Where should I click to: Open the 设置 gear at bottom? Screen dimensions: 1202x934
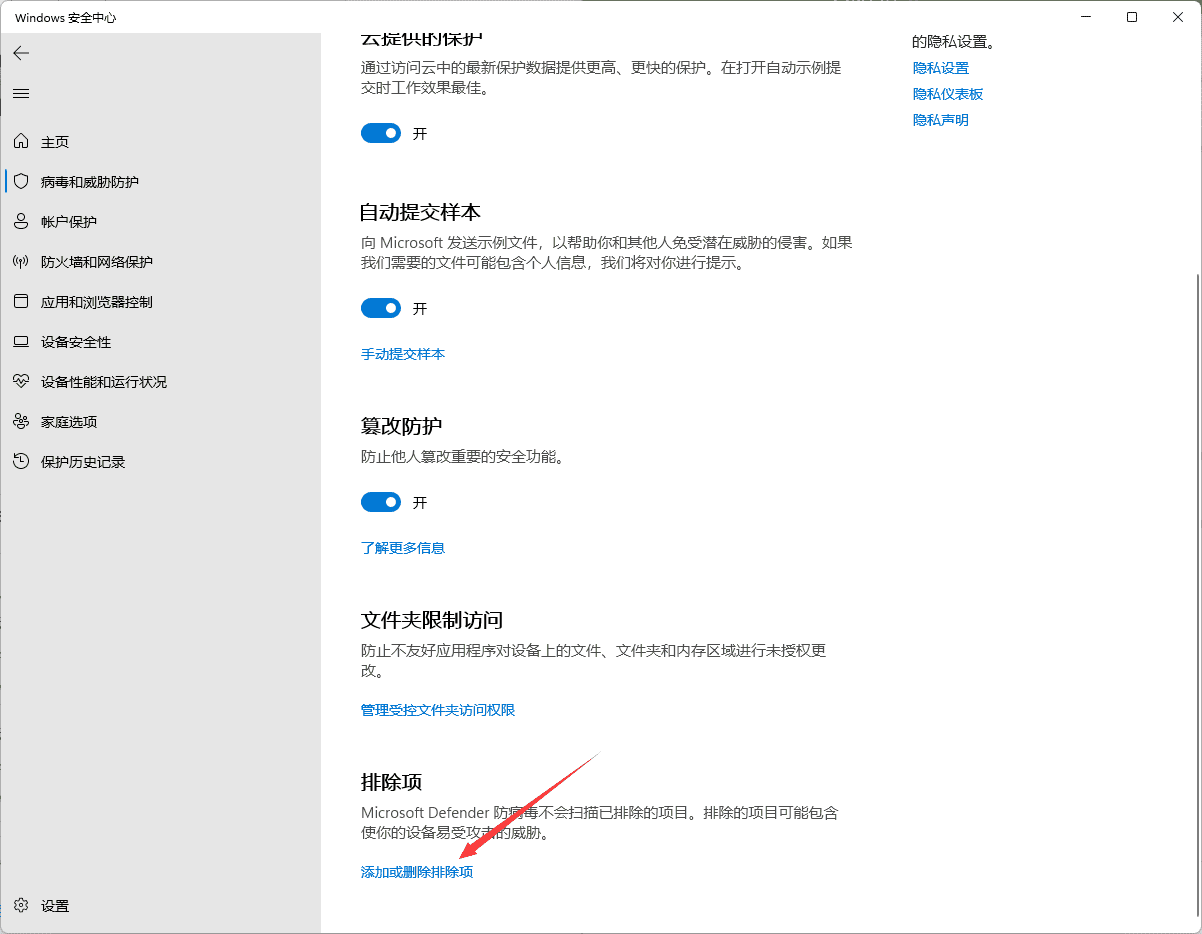pyautogui.click(x=22, y=906)
